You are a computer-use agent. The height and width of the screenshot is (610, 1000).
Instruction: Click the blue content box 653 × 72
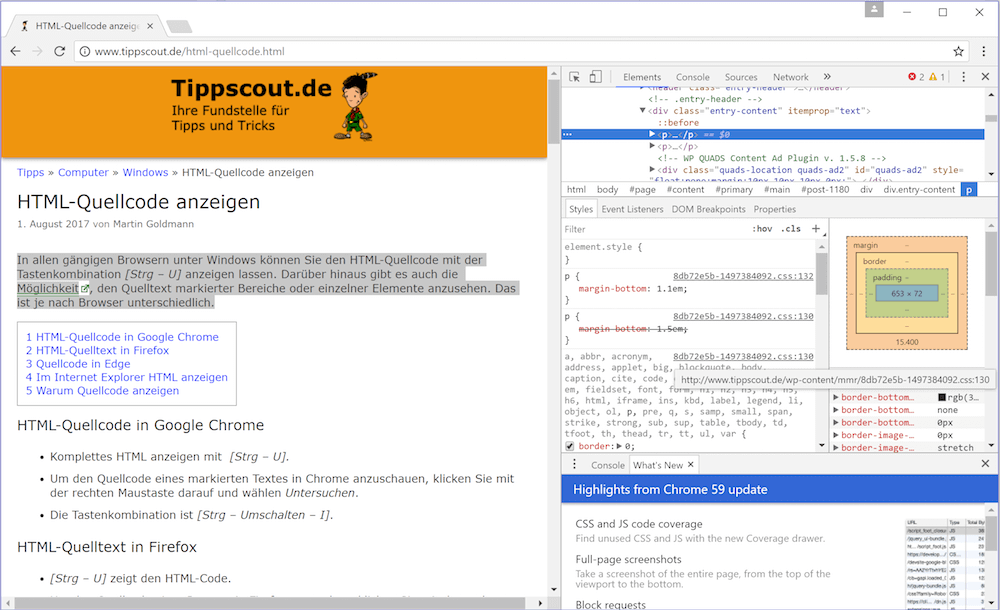click(x=907, y=294)
